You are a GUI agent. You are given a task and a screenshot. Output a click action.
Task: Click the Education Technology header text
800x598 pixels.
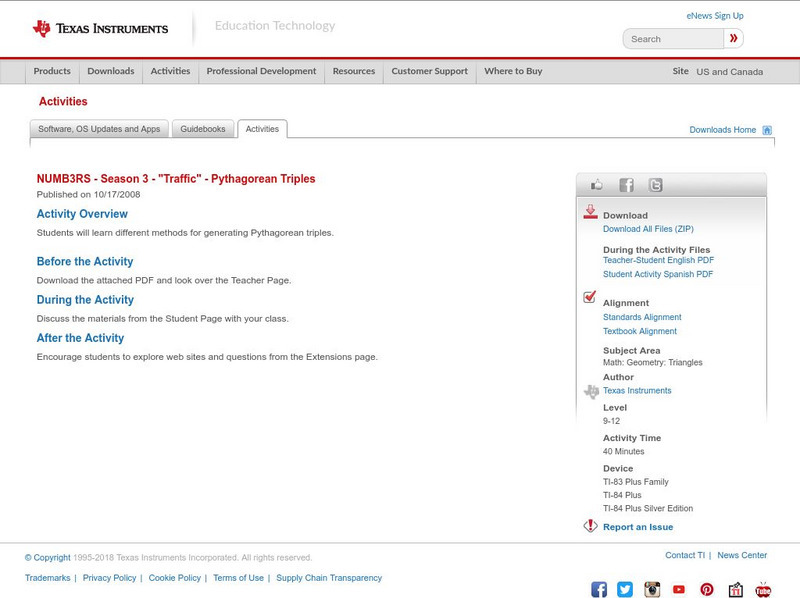coord(275,26)
